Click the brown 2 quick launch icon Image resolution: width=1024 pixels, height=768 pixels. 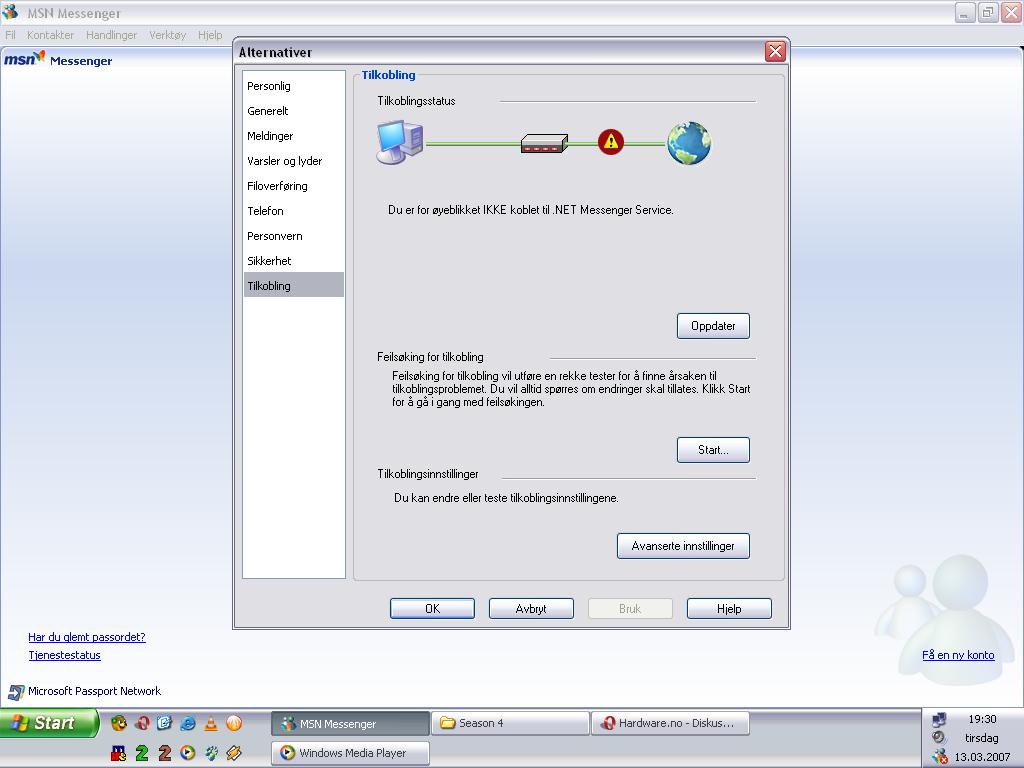pos(165,753)
